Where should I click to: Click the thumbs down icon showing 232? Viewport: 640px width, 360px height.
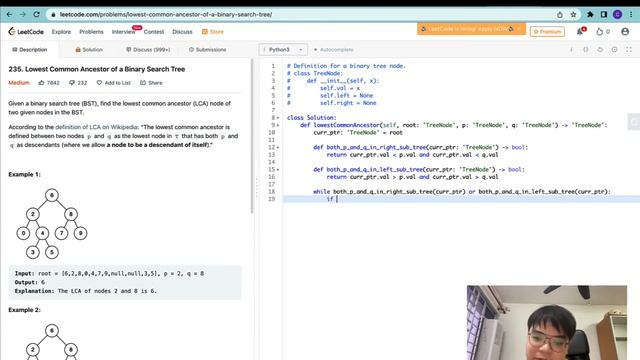[x=72, y=82]
